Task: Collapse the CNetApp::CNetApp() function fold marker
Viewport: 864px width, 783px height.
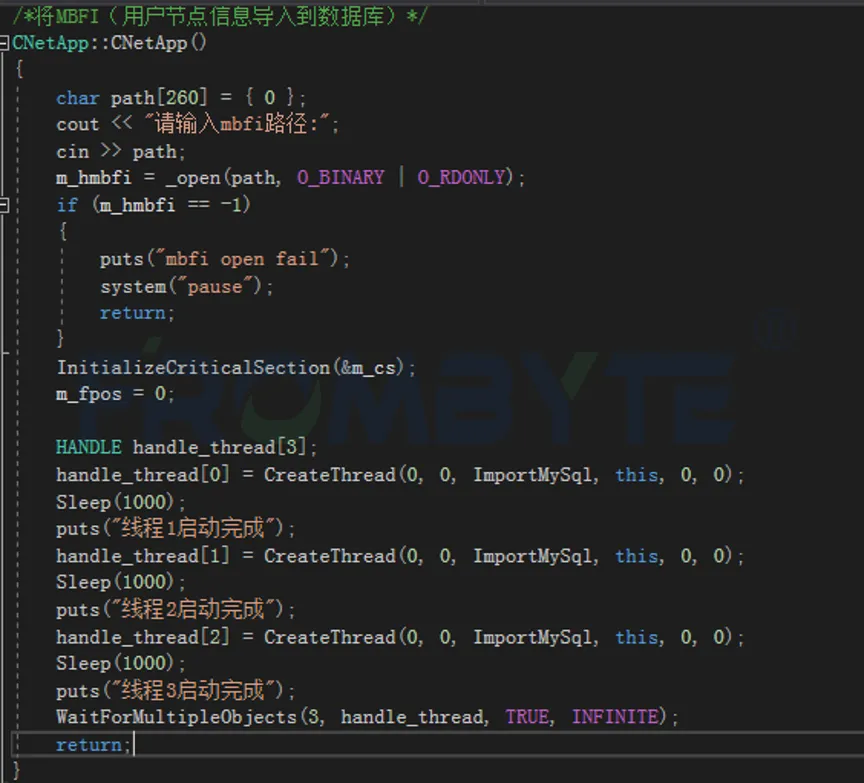Action: point(3,43)
